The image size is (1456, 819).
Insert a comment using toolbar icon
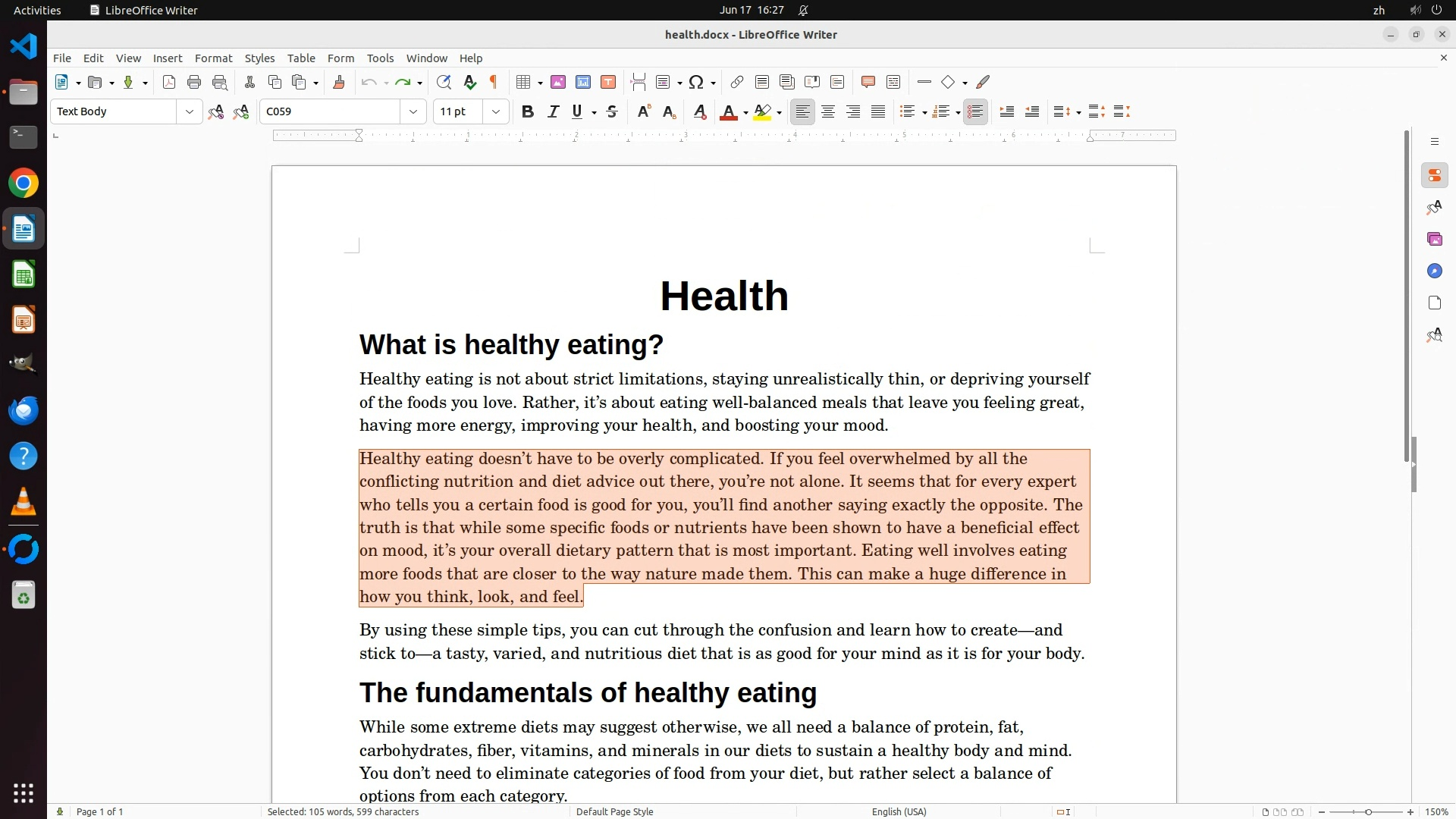pos(868,83)
